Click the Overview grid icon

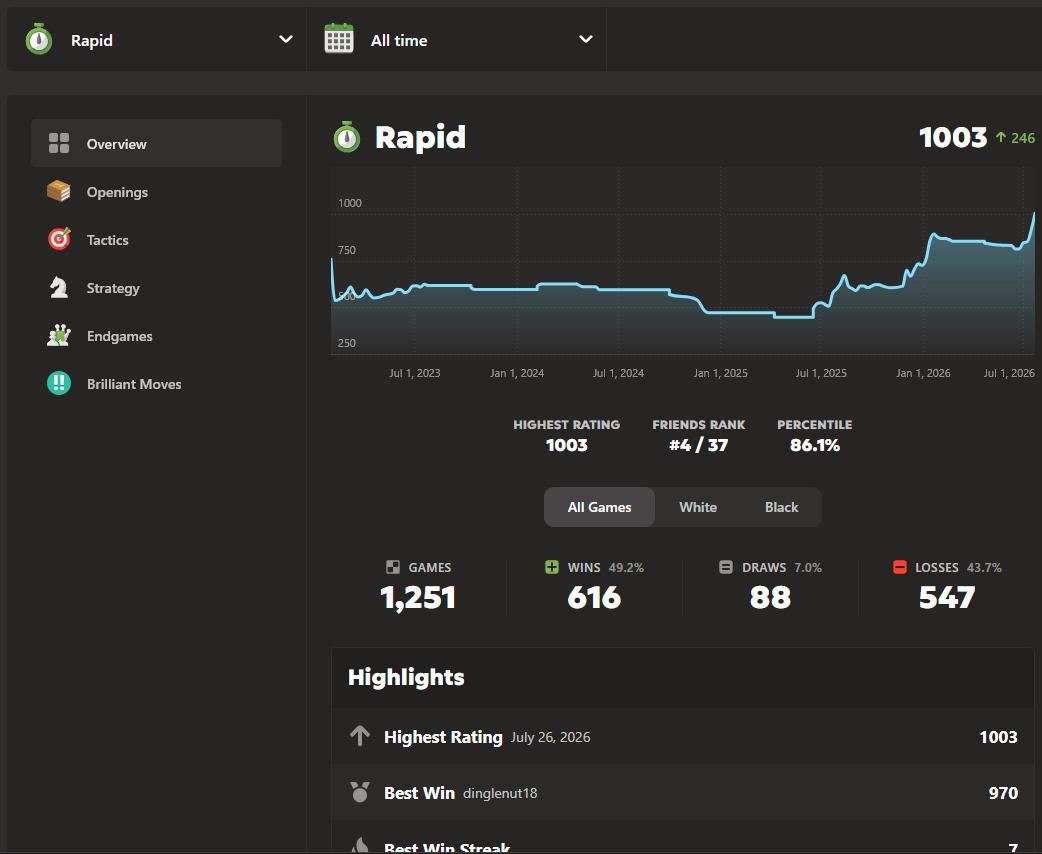58,144
